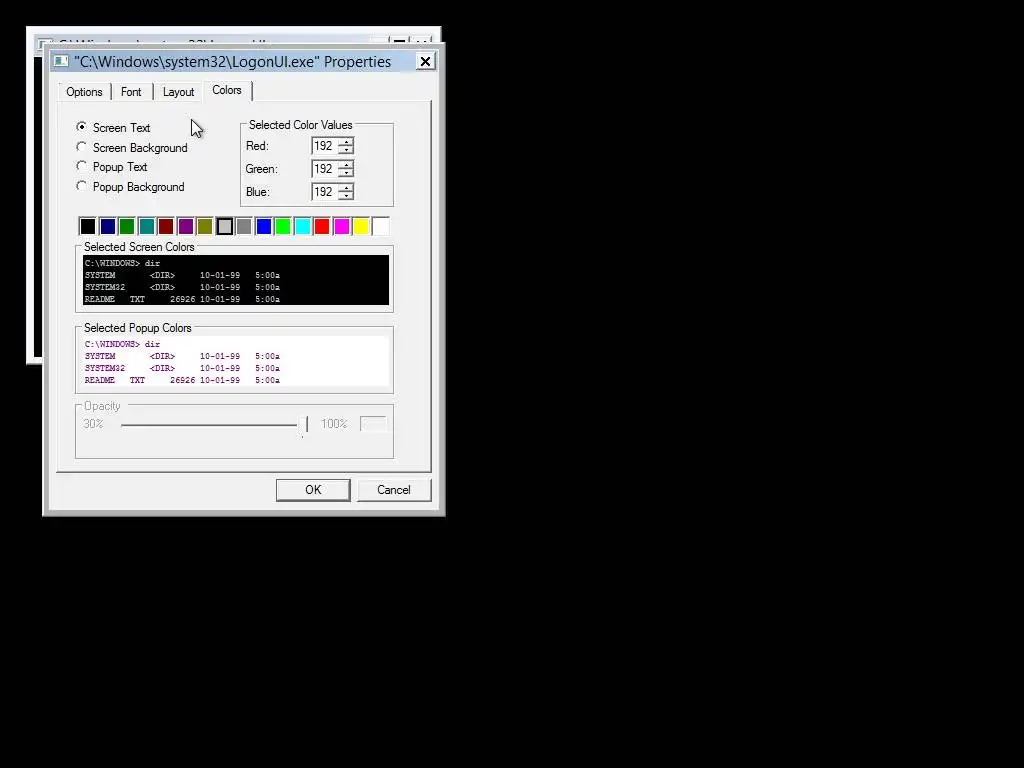The image size is (1024, 768).
Task: Select the bright blue swatch
Action: click(264, 226)
